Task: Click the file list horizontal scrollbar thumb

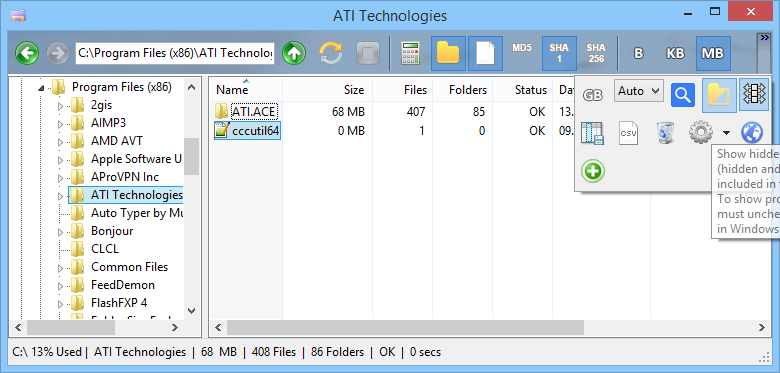Action: point(405,327)
